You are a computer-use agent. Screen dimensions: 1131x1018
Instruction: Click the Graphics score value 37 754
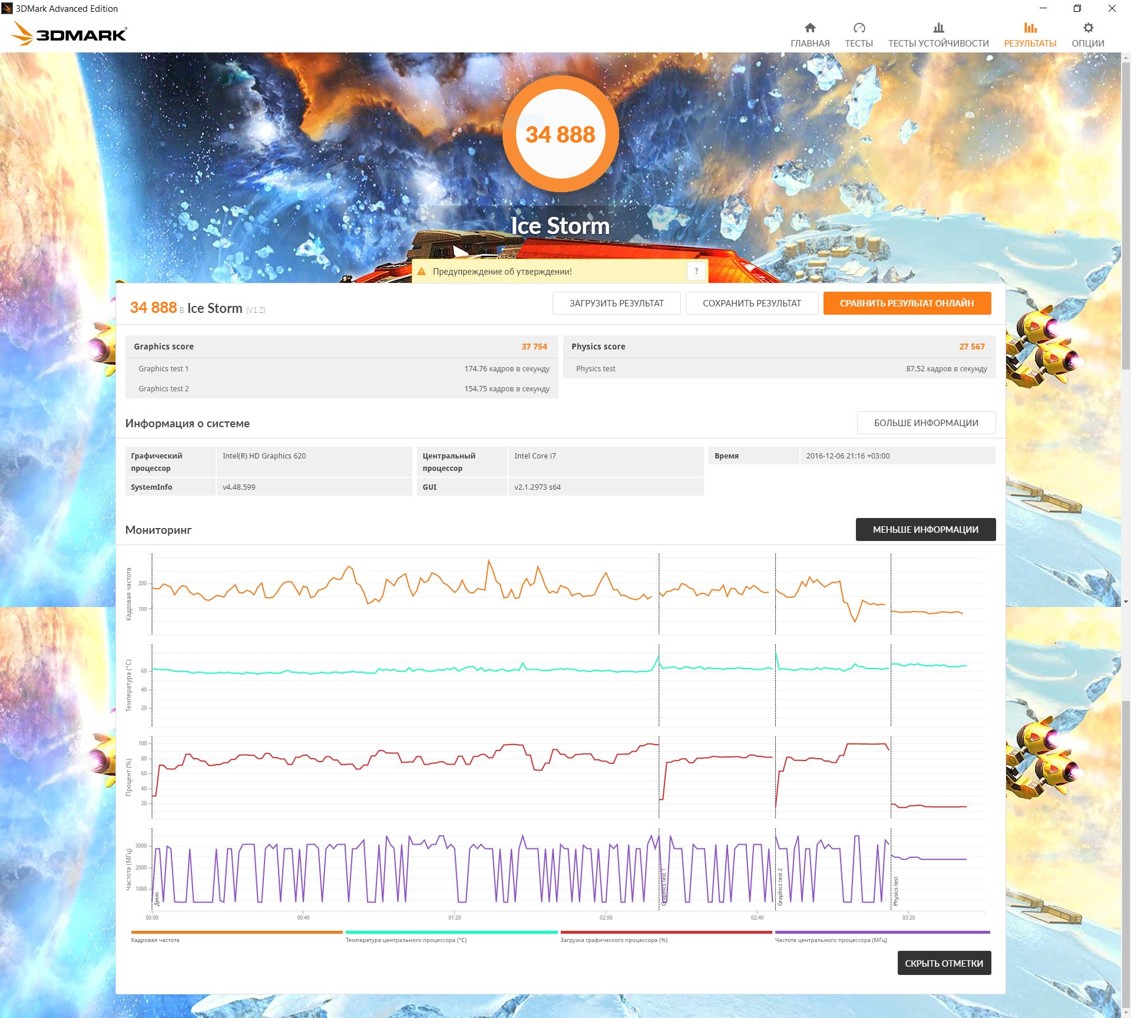tap(534, 346)
